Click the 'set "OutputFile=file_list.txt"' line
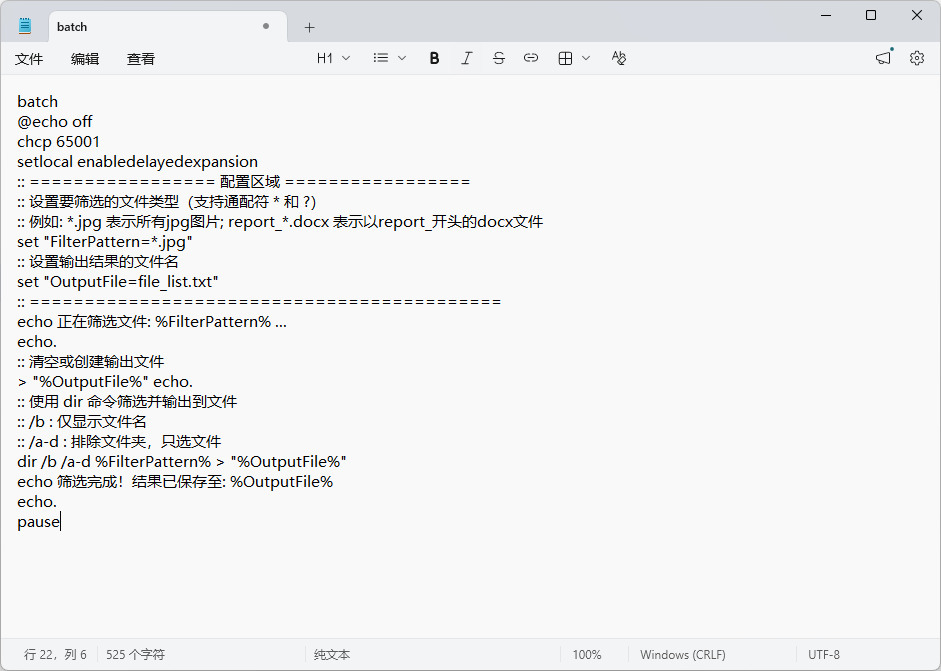Viewport: 941px width, 671px height. [x=118, y=281]
